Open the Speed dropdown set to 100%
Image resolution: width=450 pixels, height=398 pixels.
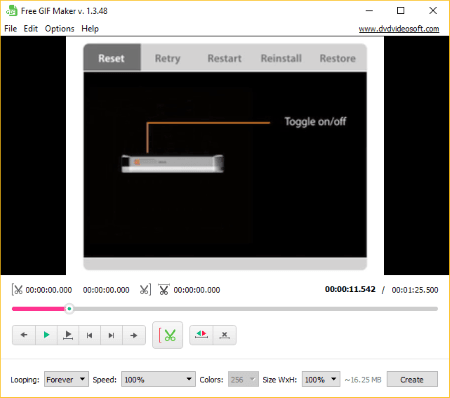tap(158, 379)
